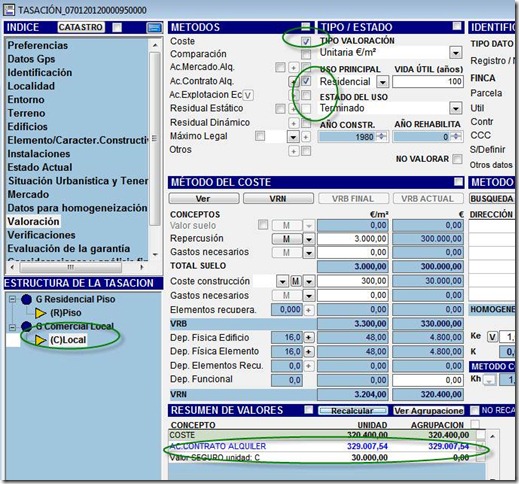The height and width of the screenshot is (484, 519).
Task: Click the Ver Agrupacione button
Action: pos(428,411)
